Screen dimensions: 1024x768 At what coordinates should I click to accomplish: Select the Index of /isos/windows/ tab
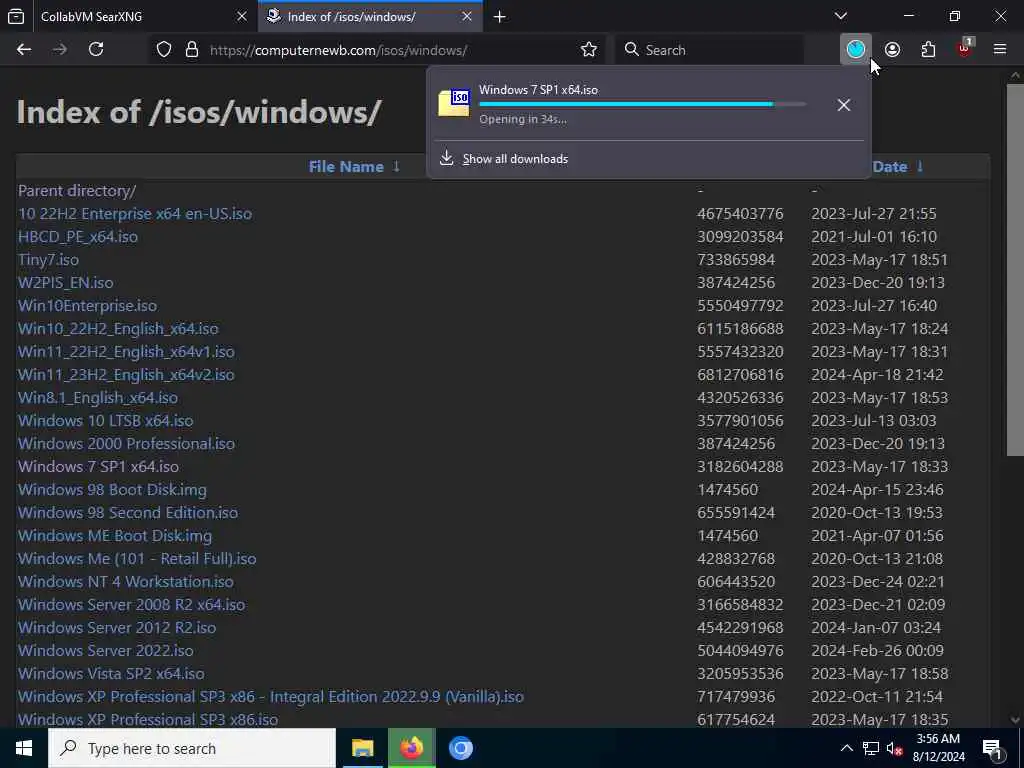370,16
